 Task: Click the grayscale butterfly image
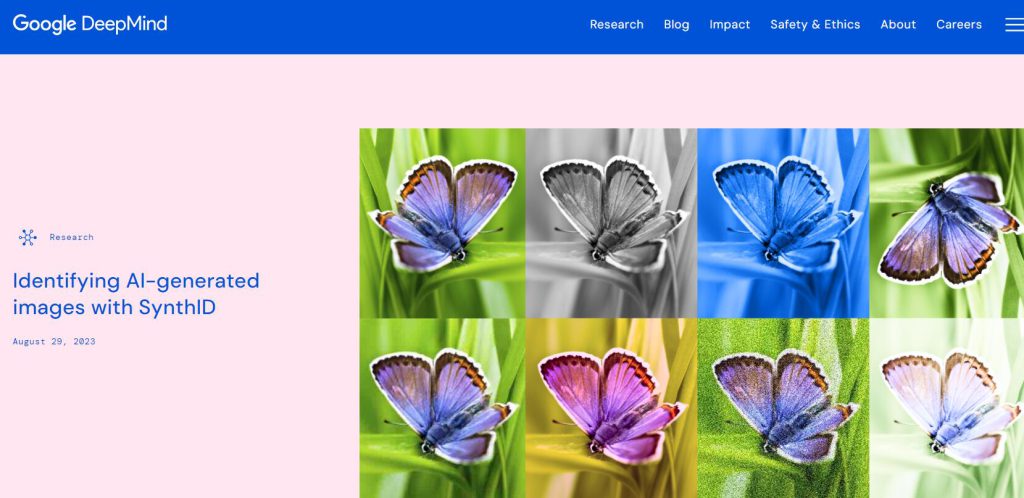pyautogui.click(x=611, y=222)
